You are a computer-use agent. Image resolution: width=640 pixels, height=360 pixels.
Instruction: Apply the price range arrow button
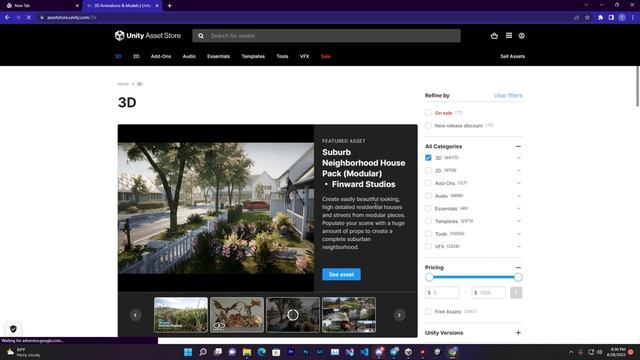click(x=516, y=293)
